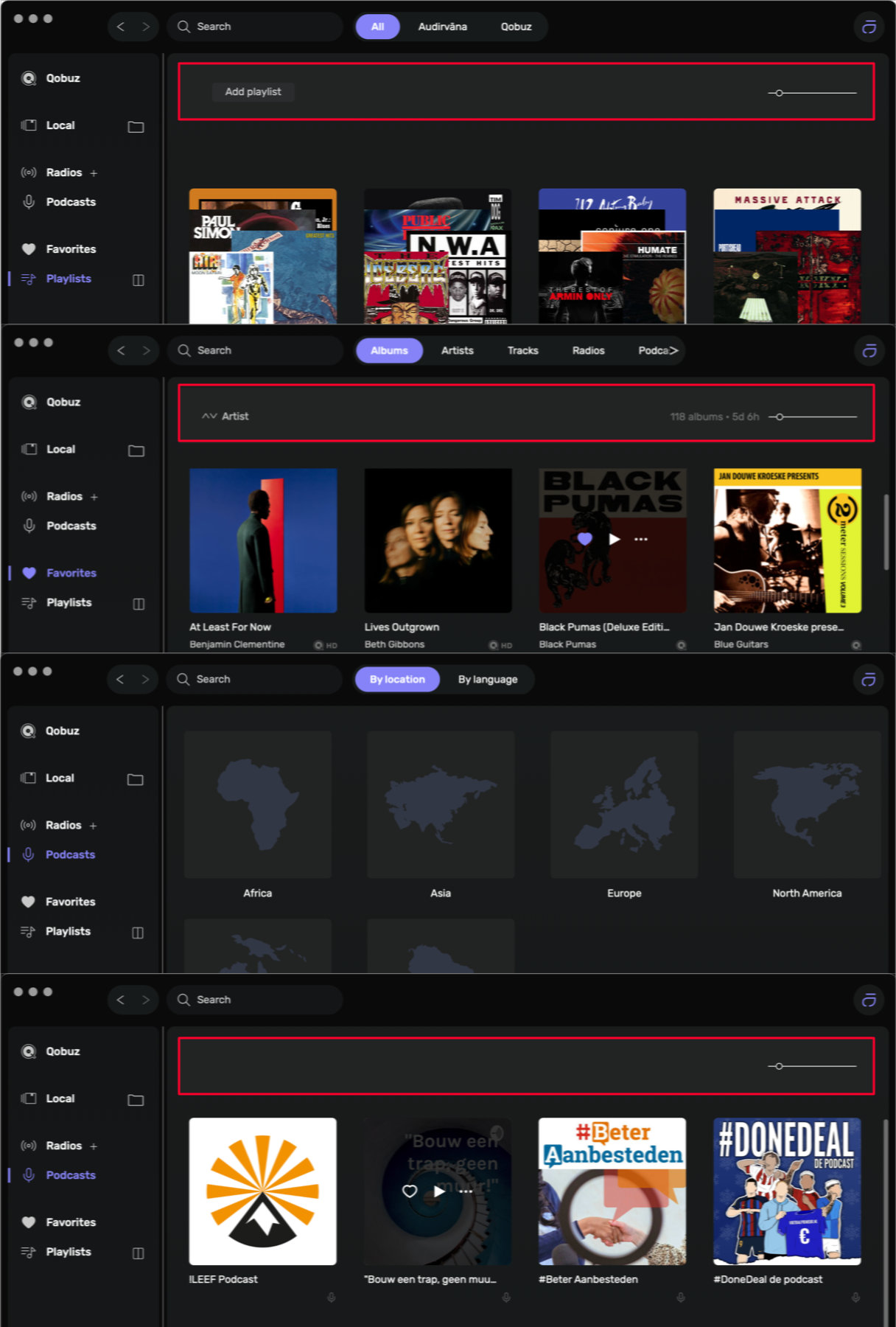The height and width of the screenshot is (1327, 896).
Task: Select the All source filter
Action: coord(377,27)
